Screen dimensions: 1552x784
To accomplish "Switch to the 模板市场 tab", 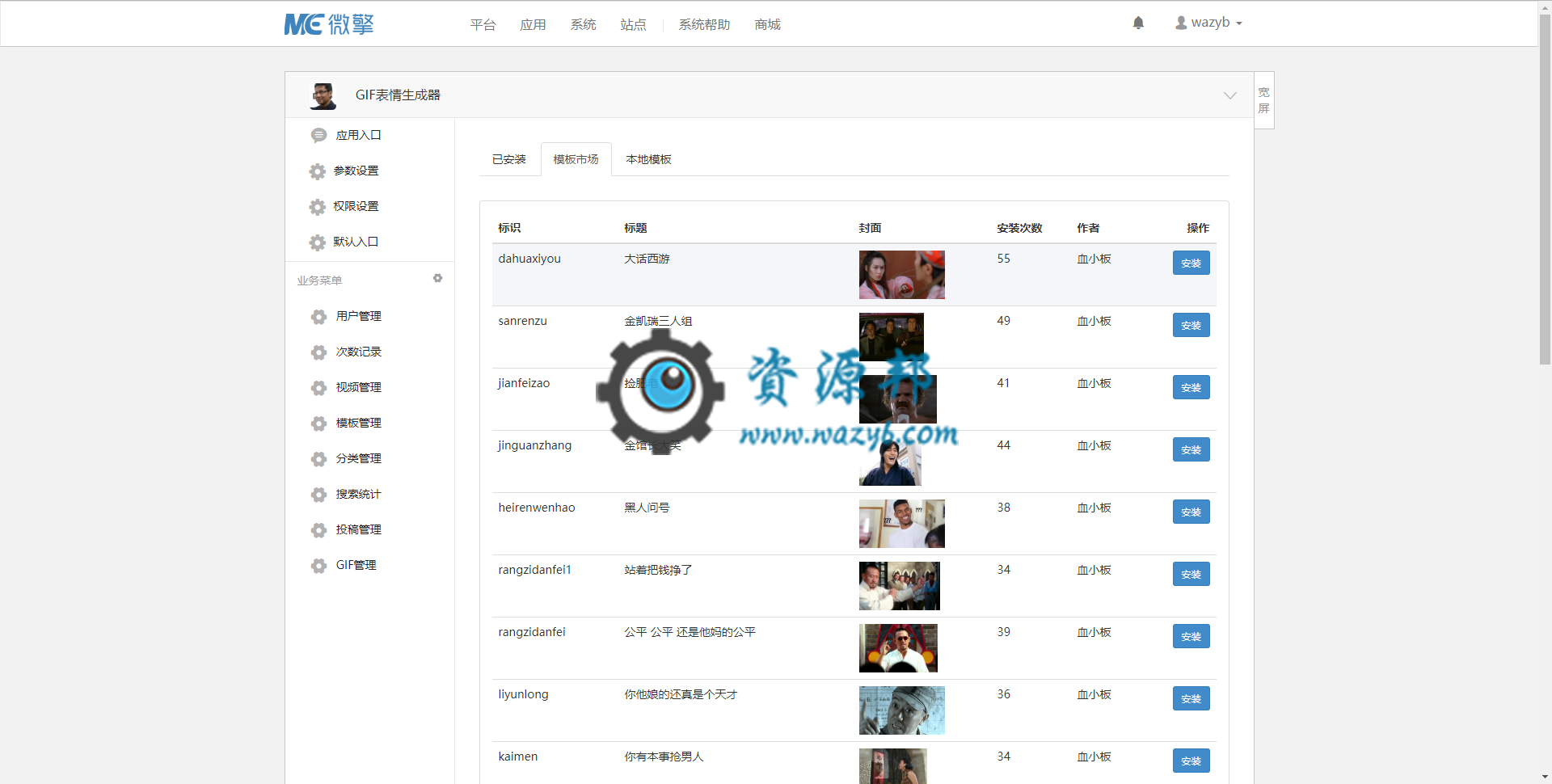I will 576,159.
